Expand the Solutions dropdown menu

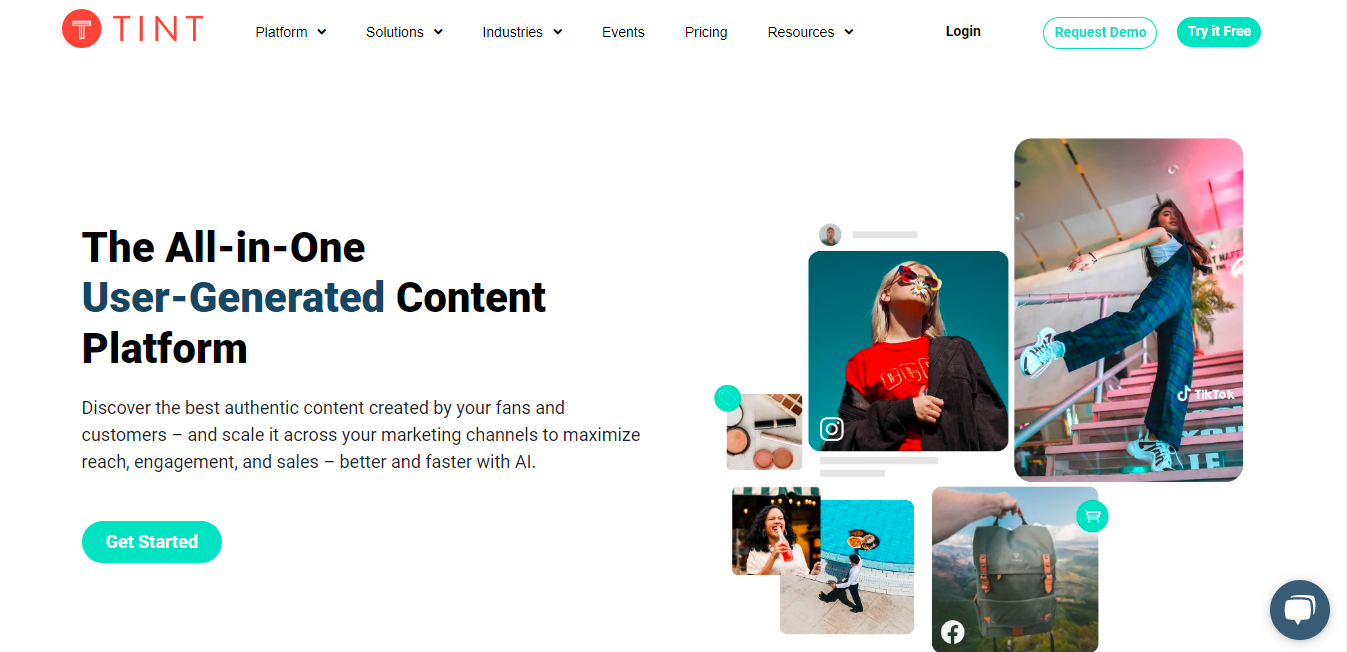[x=404, y=32]
